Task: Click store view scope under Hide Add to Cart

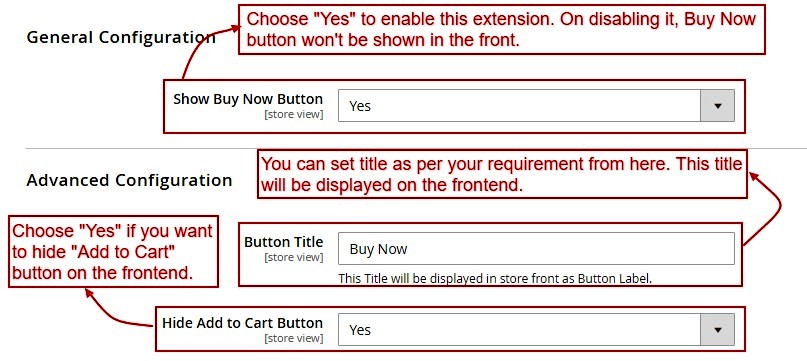Action: (293, 338)
